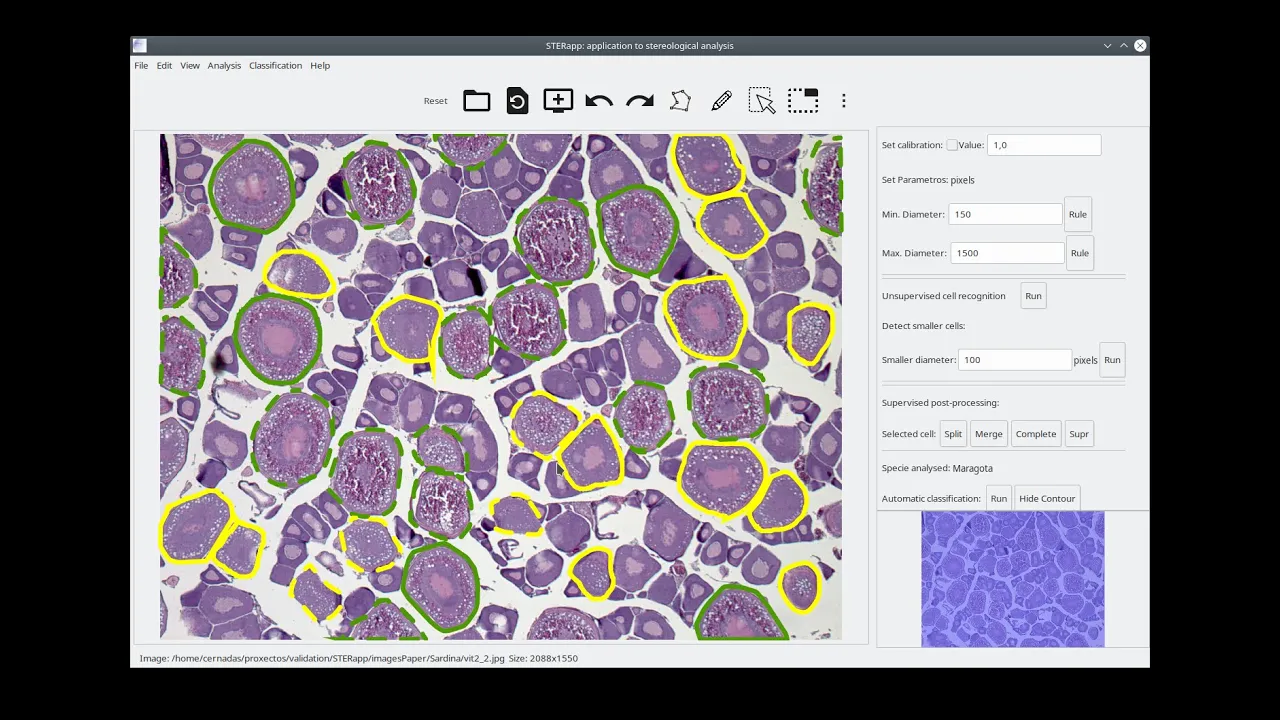Image resolution: width=1280 pixels, height=720 pixels.
Task: Run smaller cells detection
Action: click(x=1112, y=360)
